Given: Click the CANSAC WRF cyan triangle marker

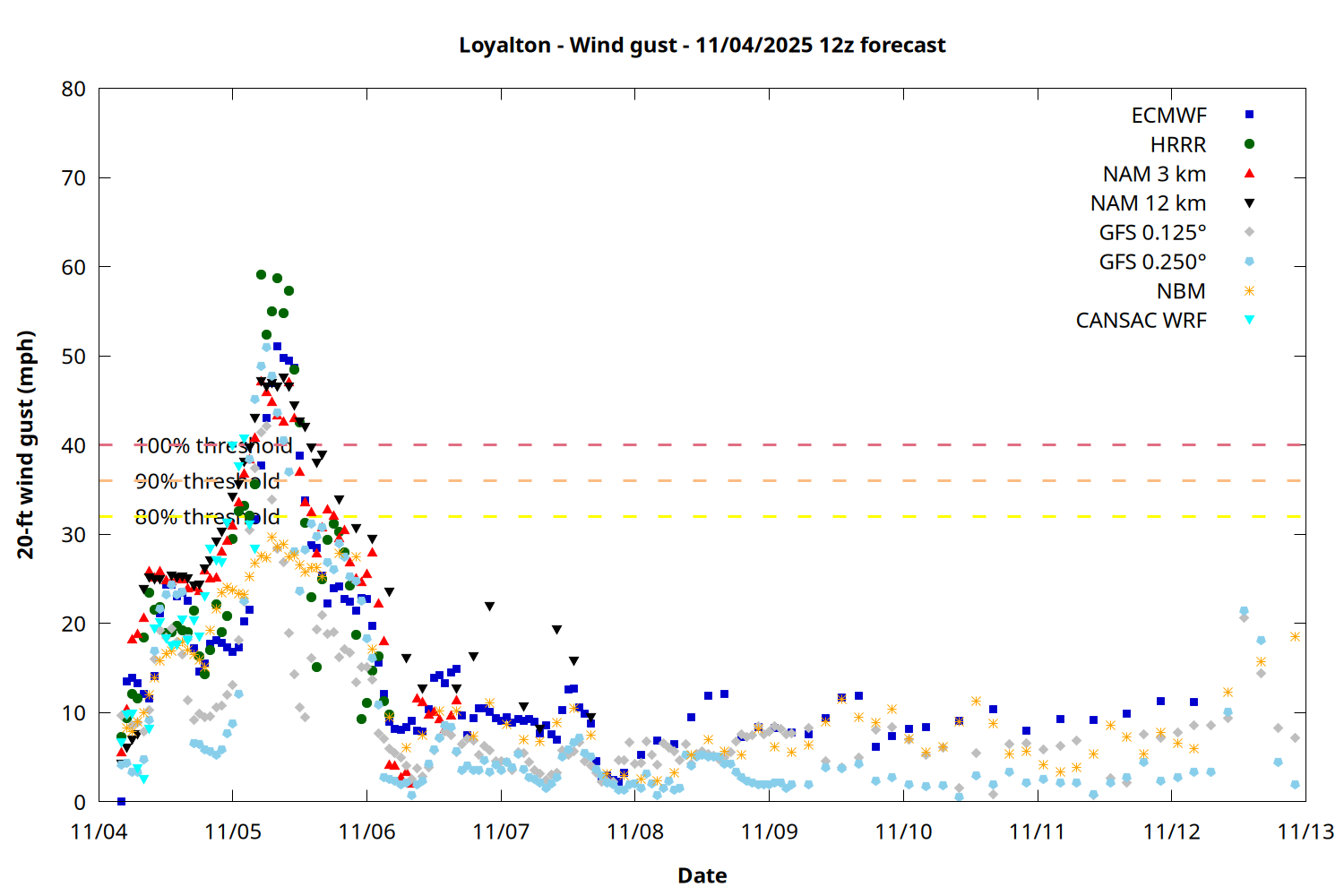Looking at the screenshot, I should click(x=1249, y=320).
